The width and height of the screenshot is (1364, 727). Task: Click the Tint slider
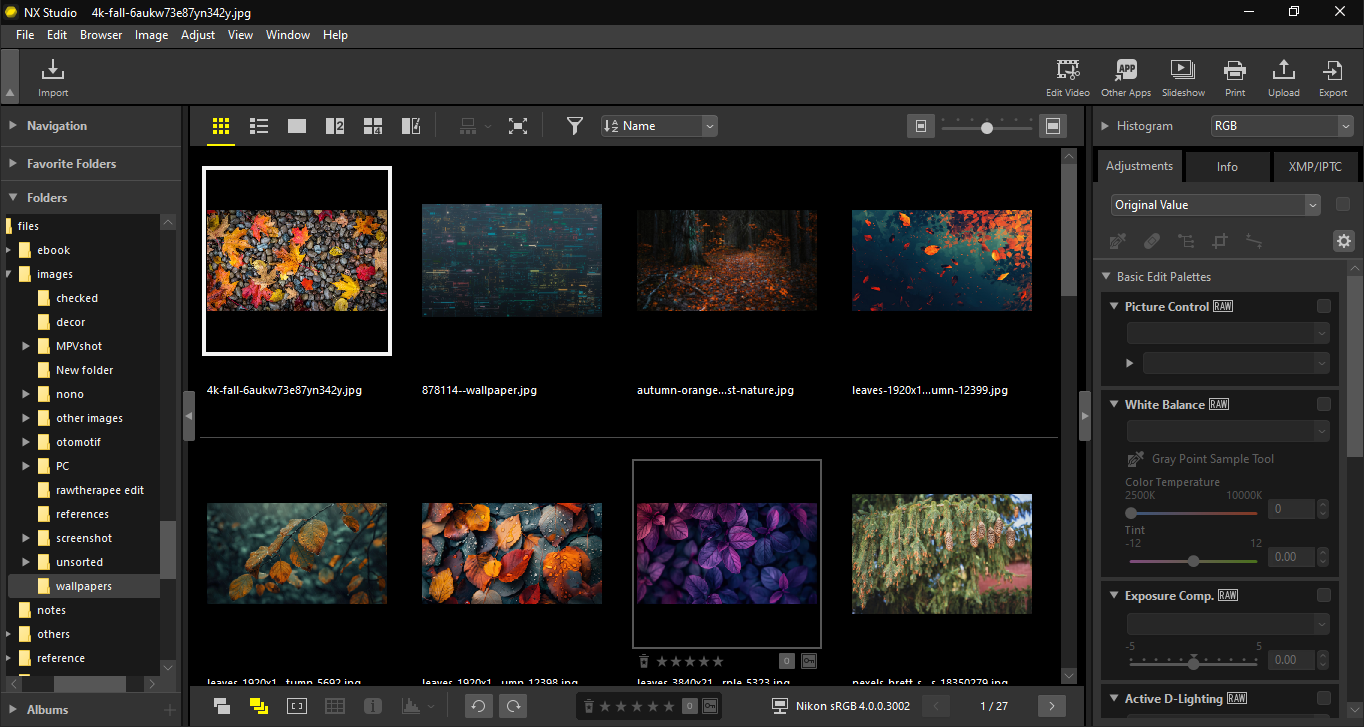point(1193,561)
